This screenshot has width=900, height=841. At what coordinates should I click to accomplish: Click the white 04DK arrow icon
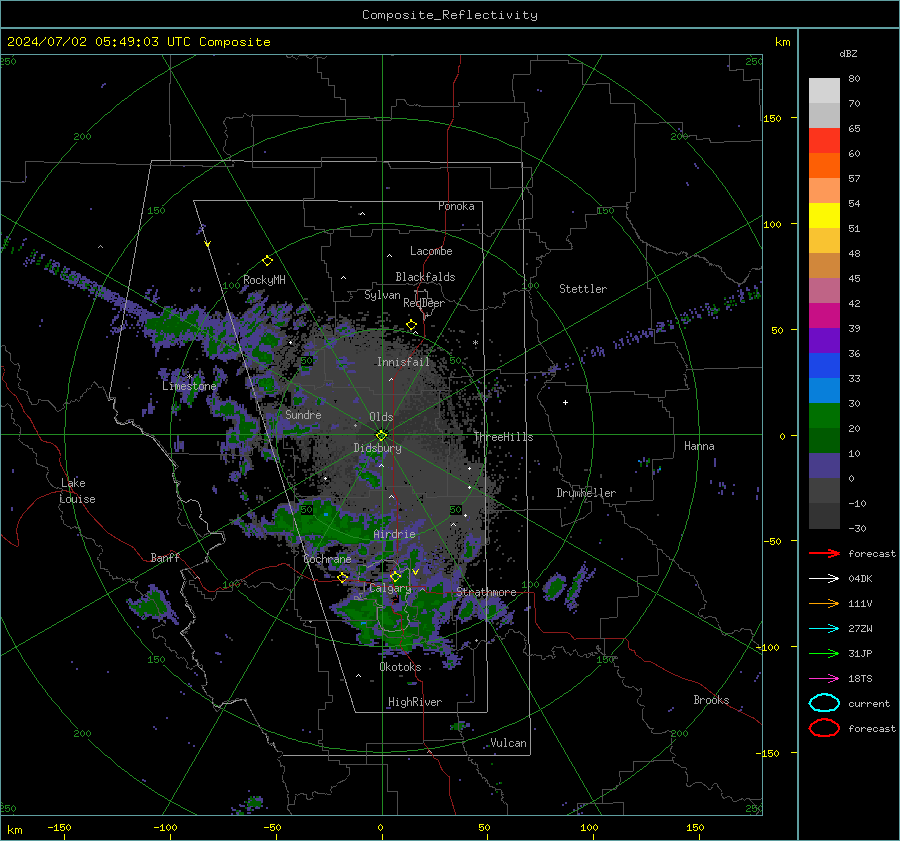pos(824,579)
